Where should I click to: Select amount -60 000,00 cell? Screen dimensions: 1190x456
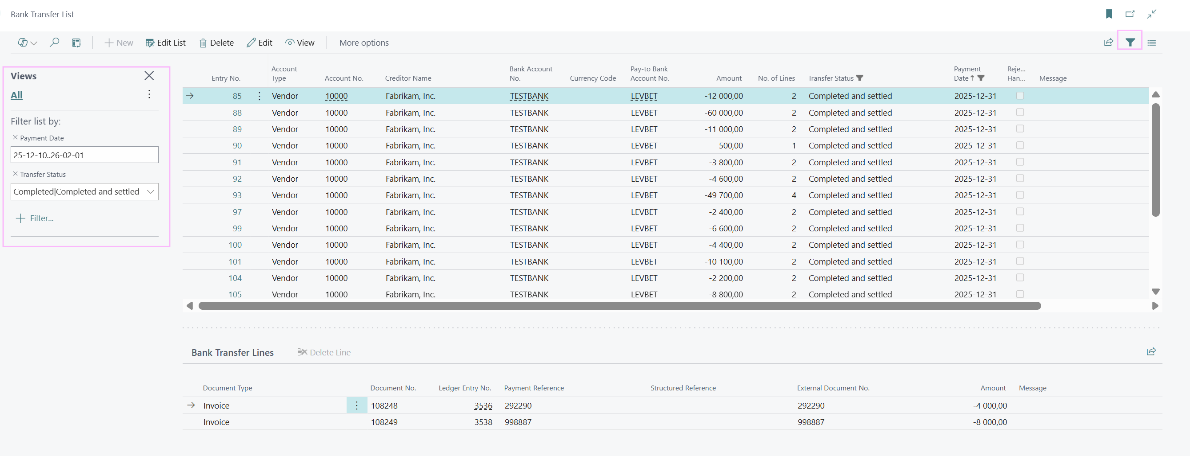[x=724, y=112]
